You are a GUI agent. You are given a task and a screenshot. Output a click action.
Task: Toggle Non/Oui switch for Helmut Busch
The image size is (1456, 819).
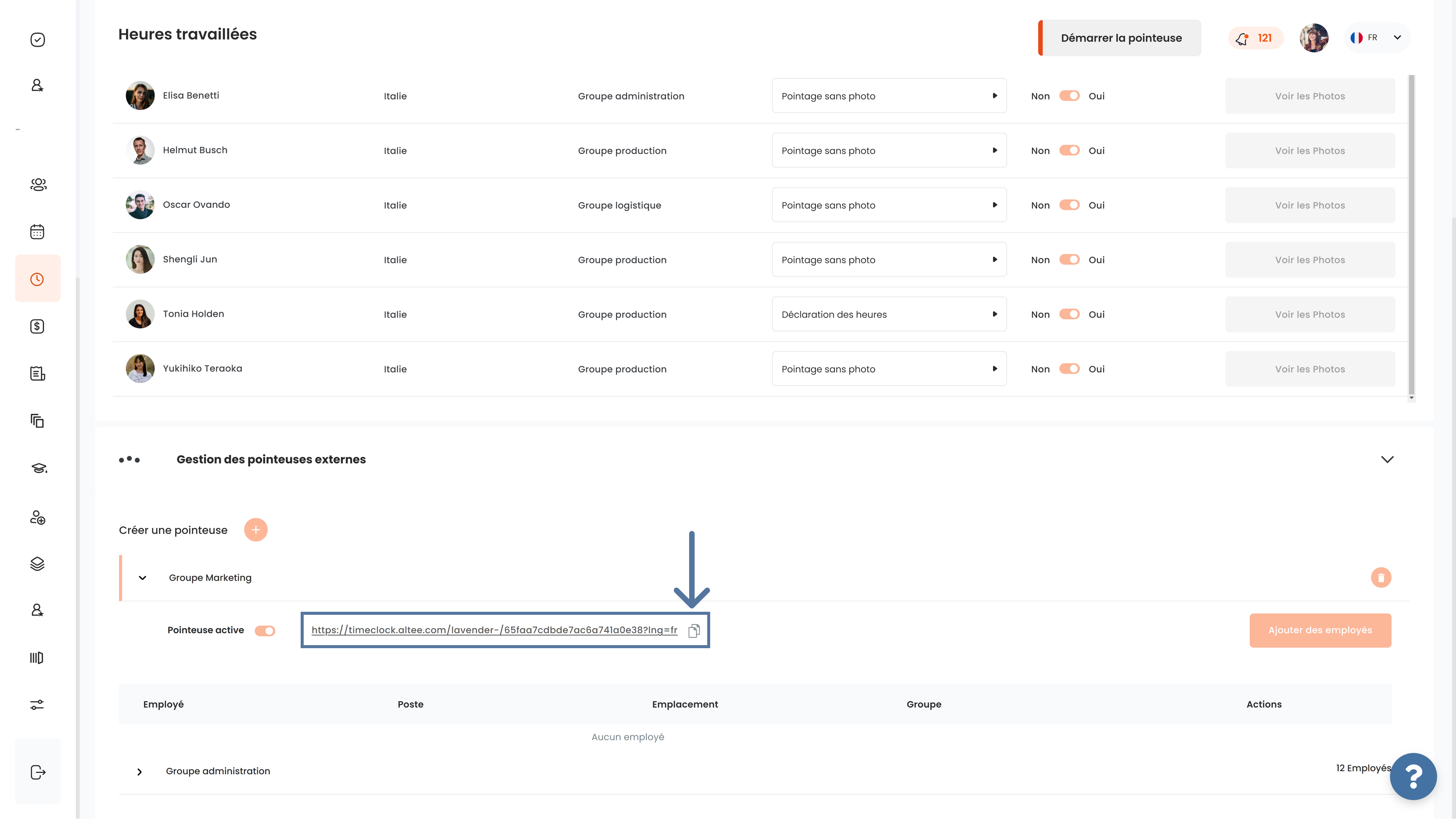point(1069,150)
